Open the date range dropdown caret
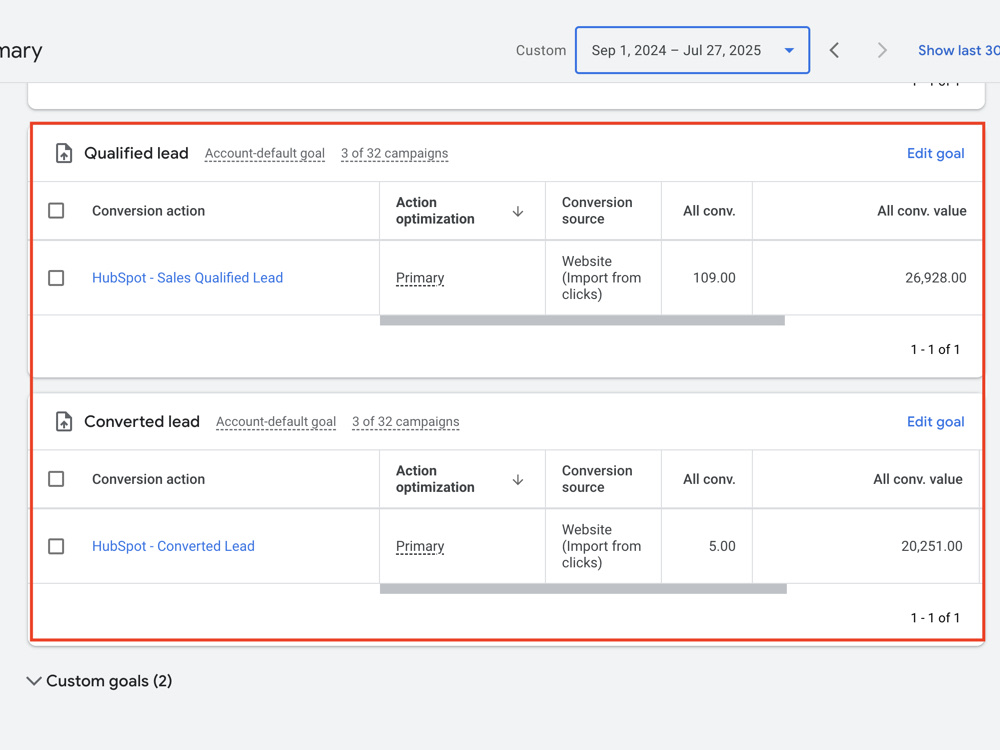The width and height of the screenshot is (1000, 750). 789,50
